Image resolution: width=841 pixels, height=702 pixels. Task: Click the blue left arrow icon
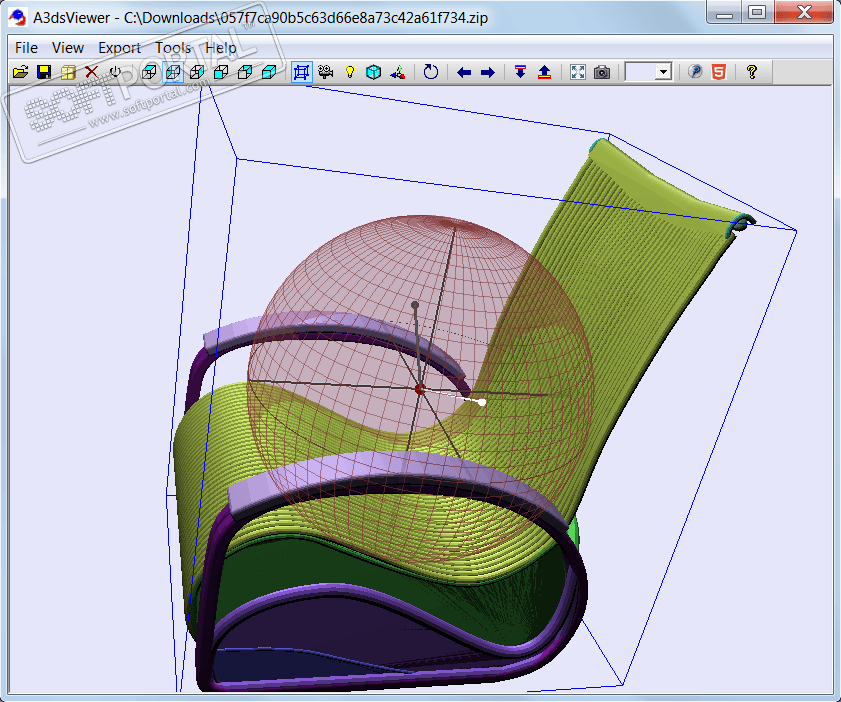pos(464,72)
